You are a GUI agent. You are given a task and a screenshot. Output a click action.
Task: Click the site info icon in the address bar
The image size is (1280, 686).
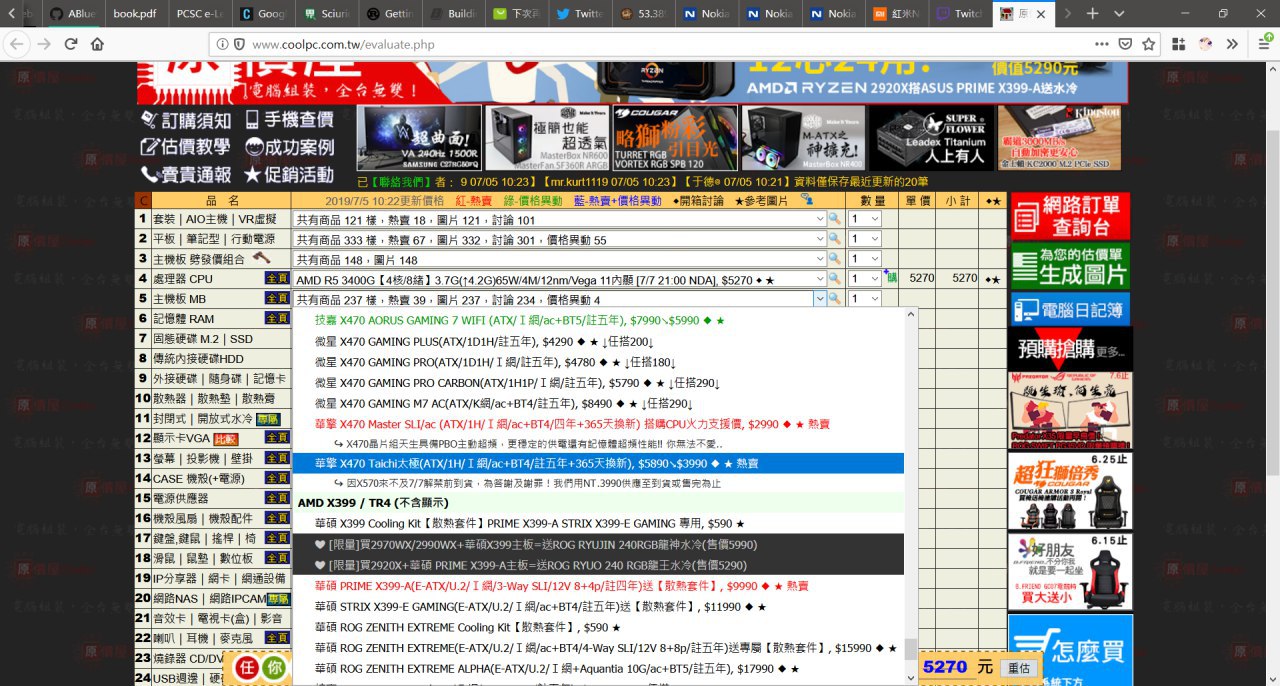(221, 44)
